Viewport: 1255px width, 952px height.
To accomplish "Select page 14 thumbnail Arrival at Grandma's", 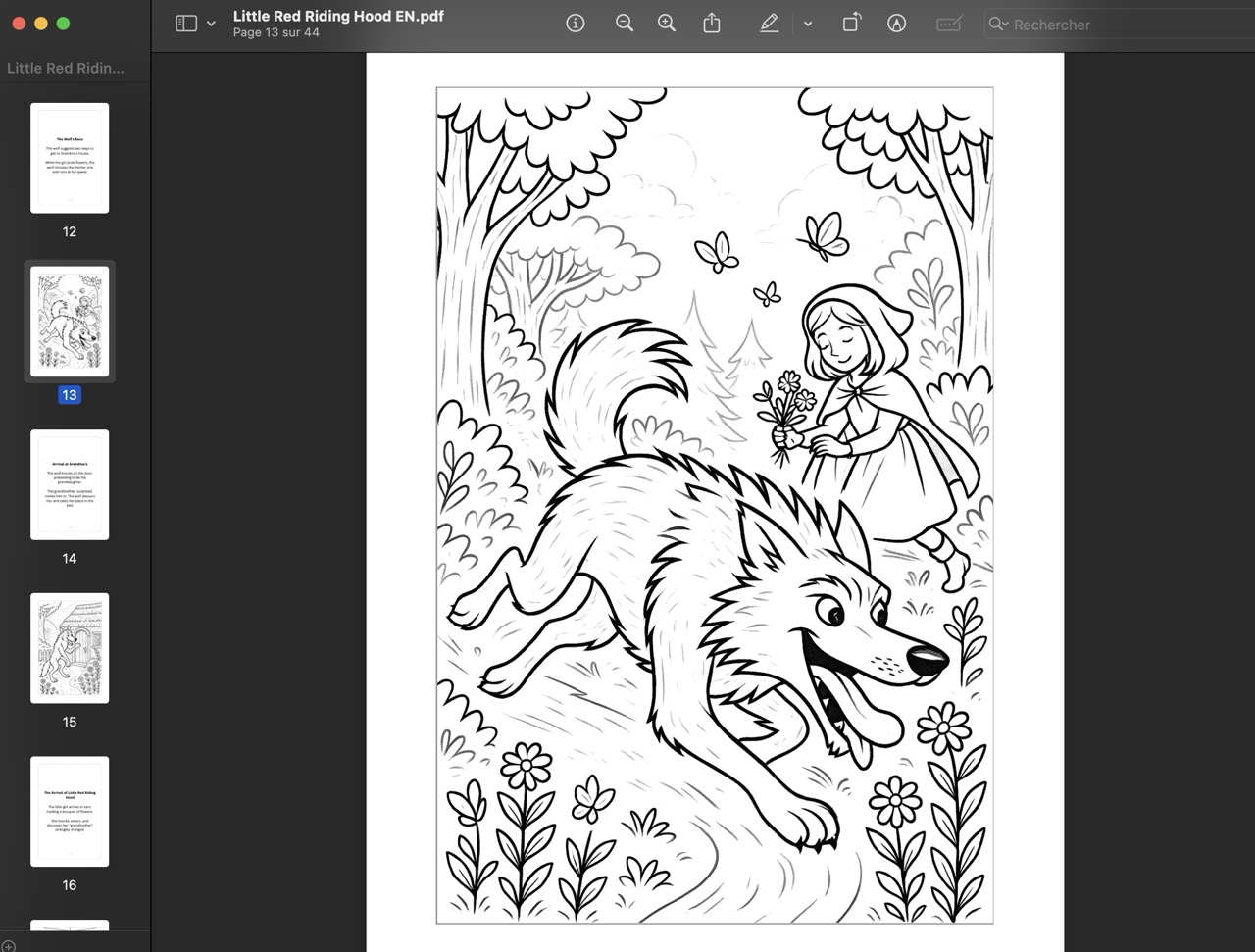I will pos(70,484).
